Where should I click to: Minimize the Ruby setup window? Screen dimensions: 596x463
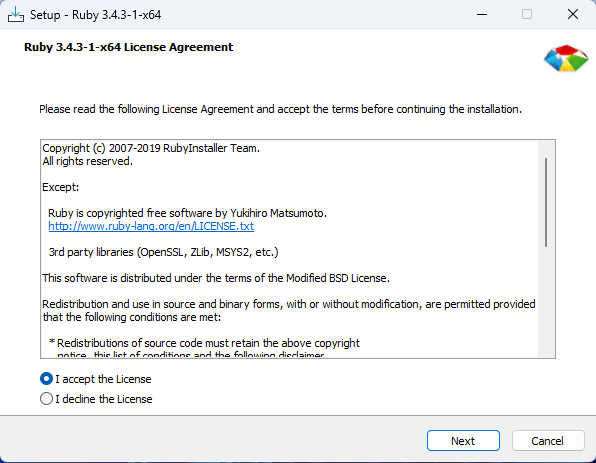click(482, 15)
